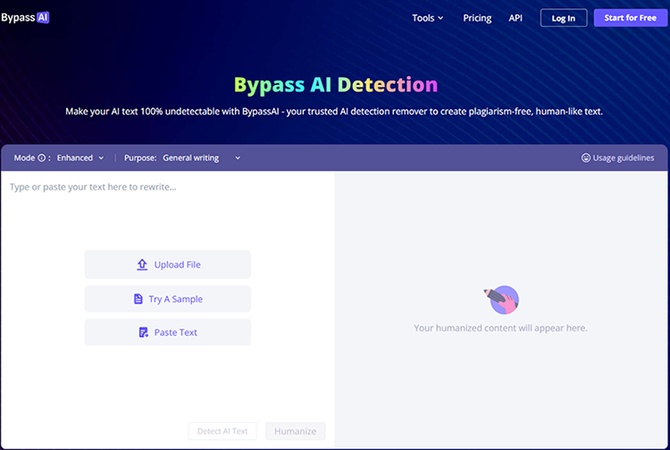
Task: Click the Paste Text clipboard icon
Action: [144, 332]
